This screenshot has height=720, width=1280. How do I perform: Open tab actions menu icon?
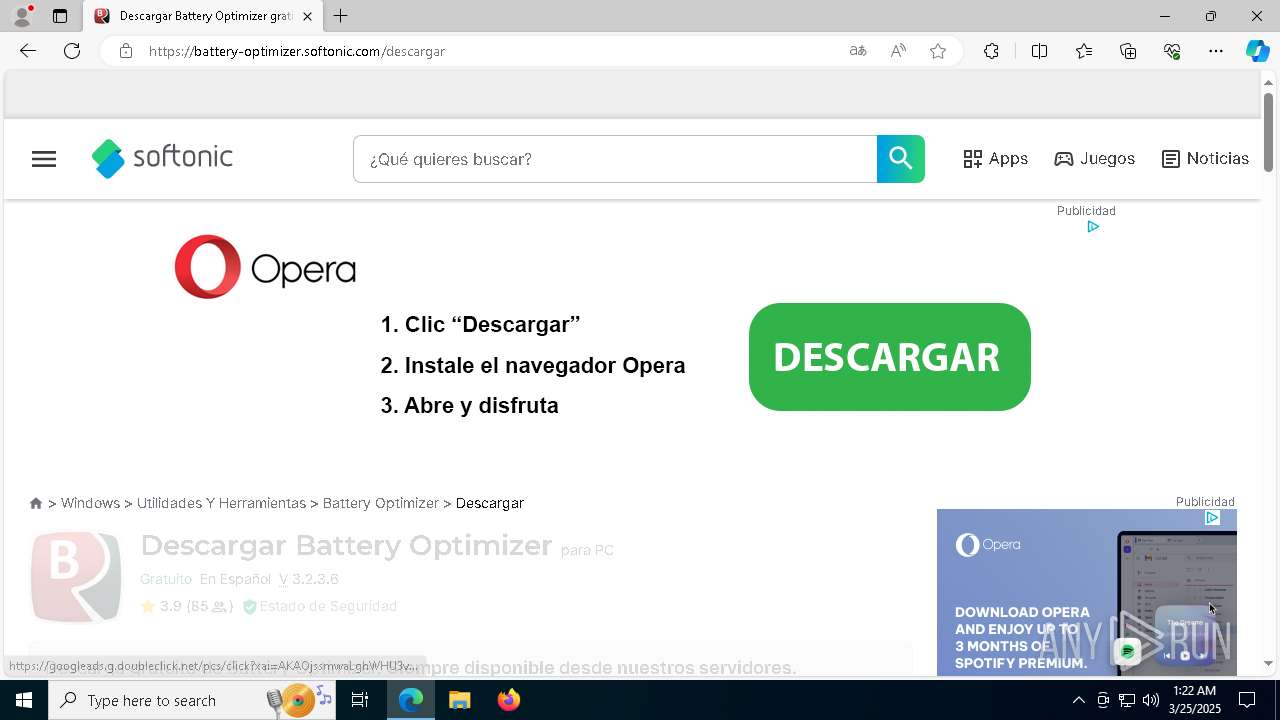click(60, 16)
